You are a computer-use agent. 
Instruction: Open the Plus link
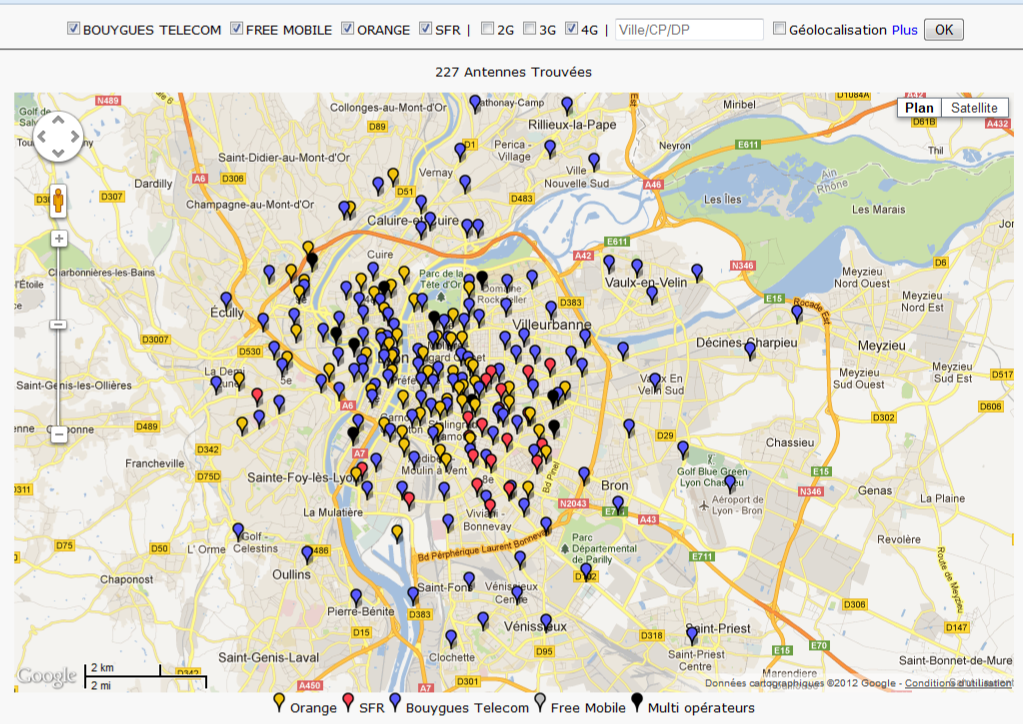904,30
